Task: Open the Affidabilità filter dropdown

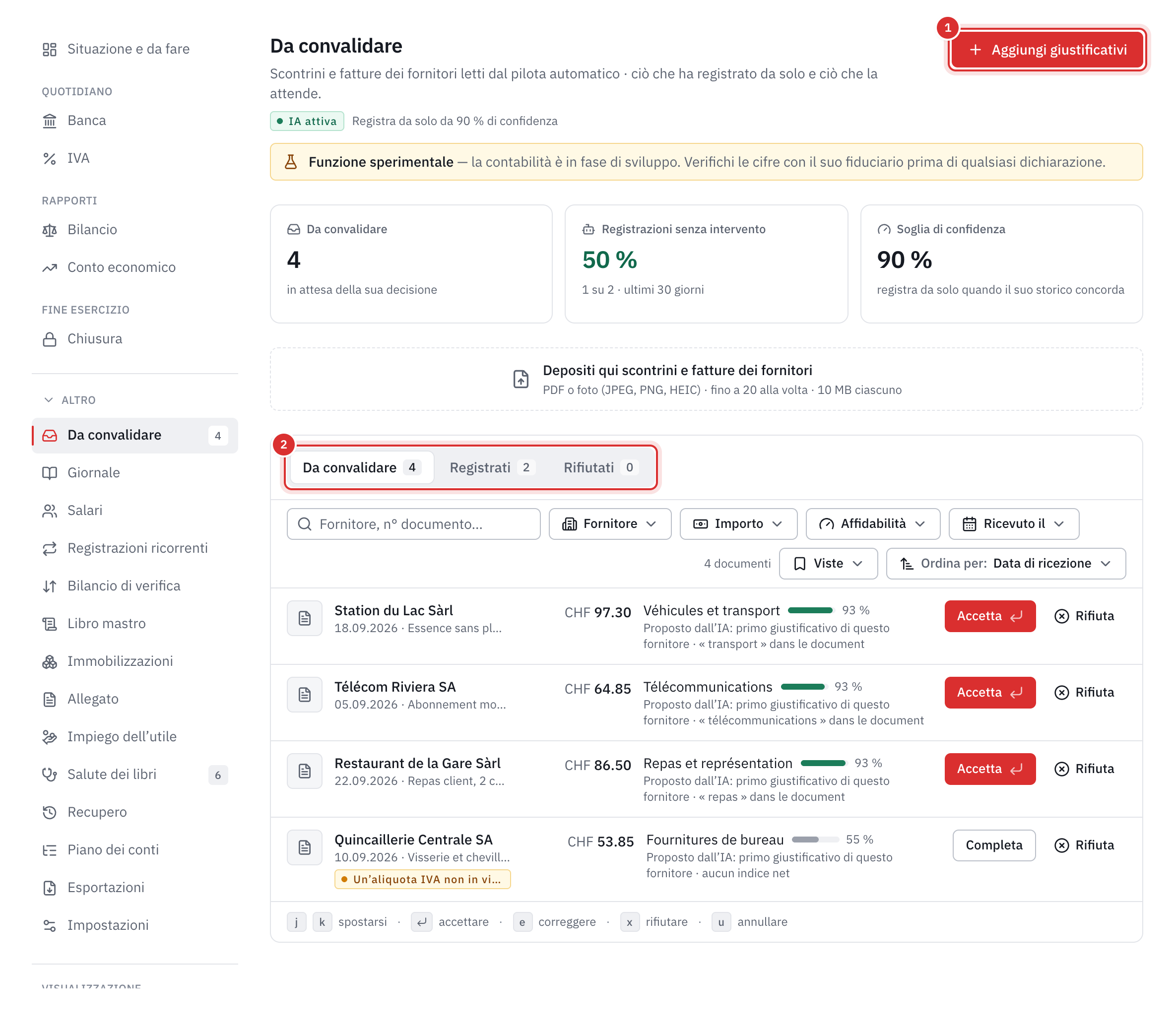Action: (873, 524)
